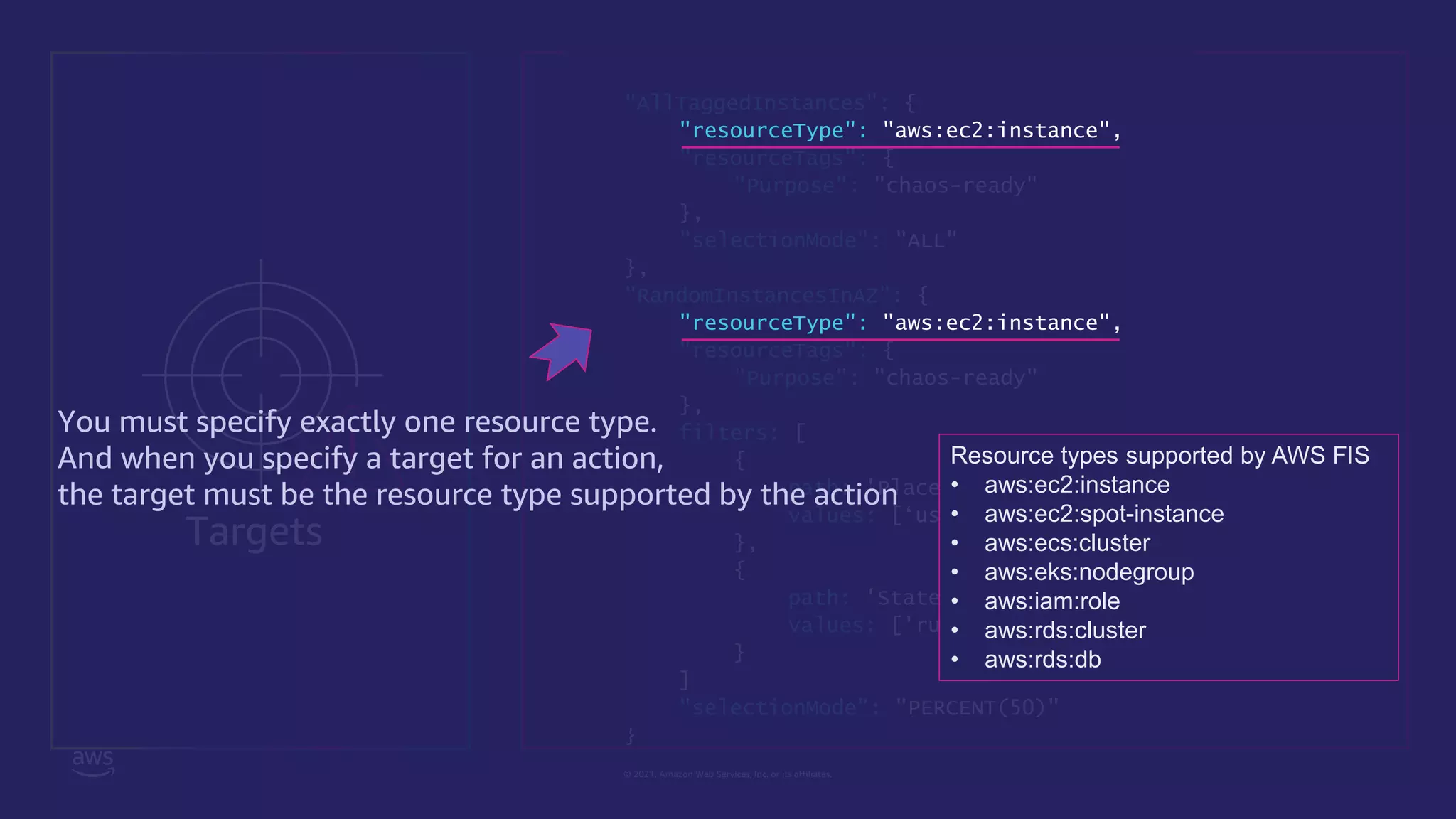This screenshot has height=819, width=1456.
Task: Click the faded "selectionMode": "PERCENT(50)" code line
Action: pyautogui.click(x=869, y=708)
